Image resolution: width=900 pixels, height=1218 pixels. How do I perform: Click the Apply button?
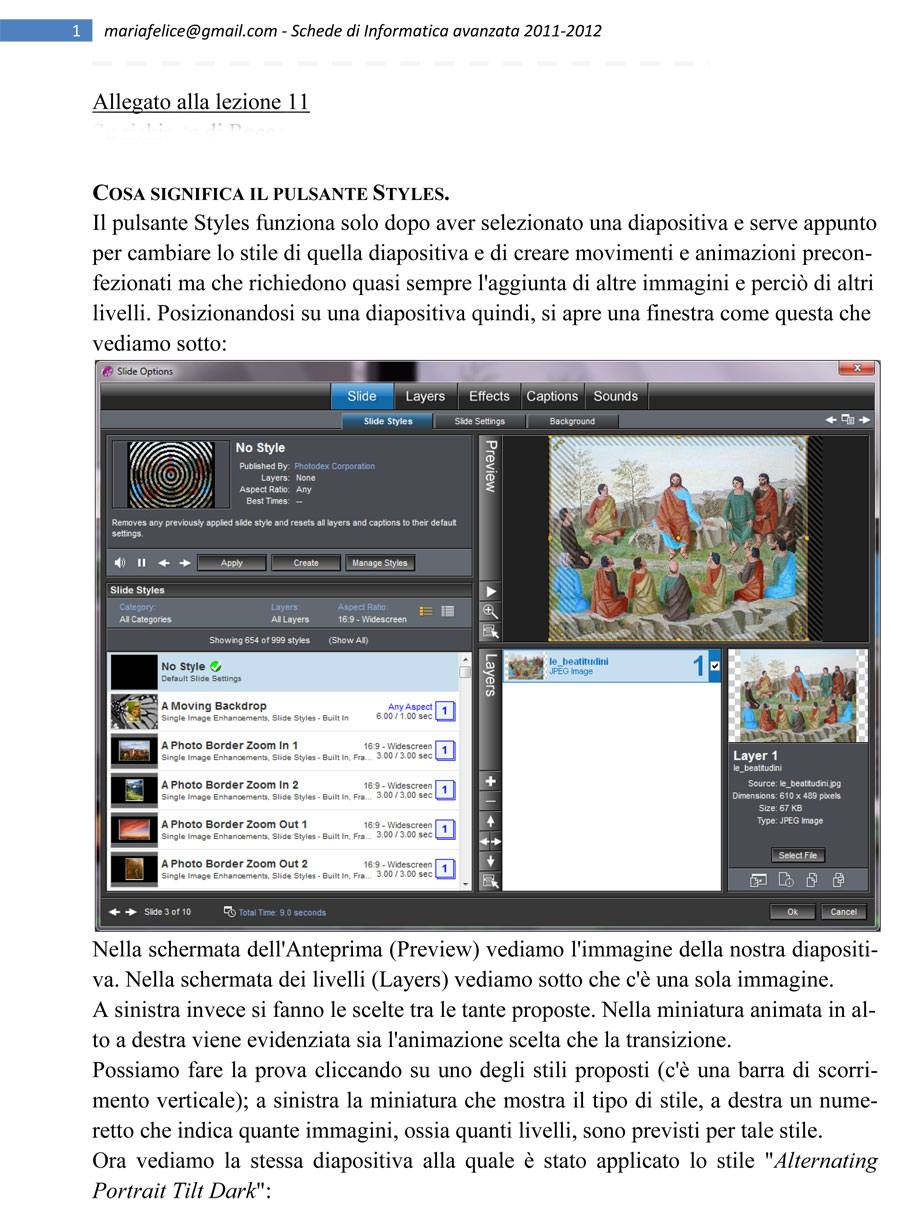[x=232, y=563]
